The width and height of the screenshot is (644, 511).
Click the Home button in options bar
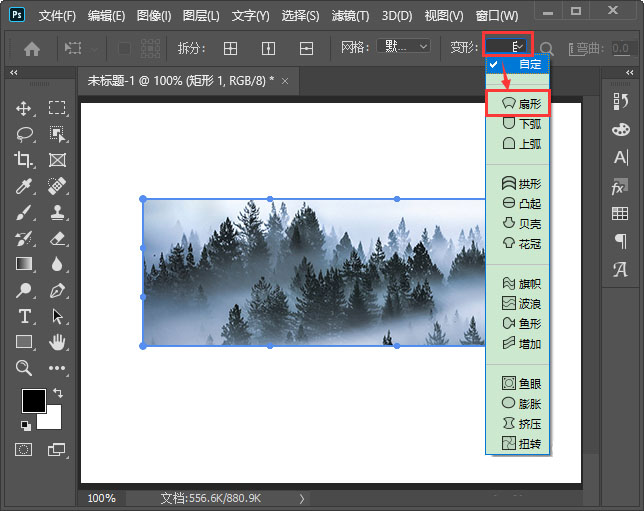coord(32,49)
